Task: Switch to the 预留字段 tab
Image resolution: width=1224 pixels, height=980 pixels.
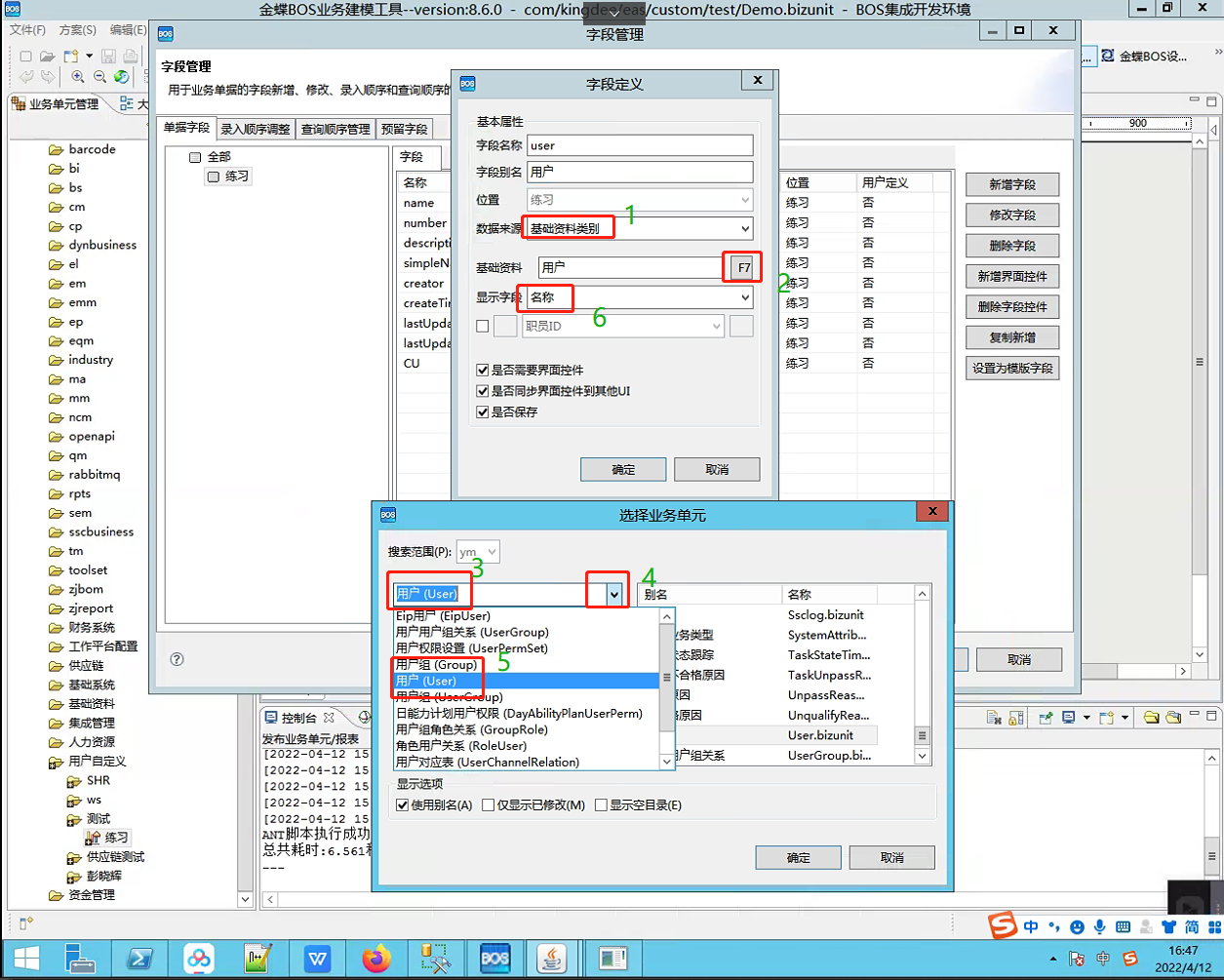Action: click(404, 128)
